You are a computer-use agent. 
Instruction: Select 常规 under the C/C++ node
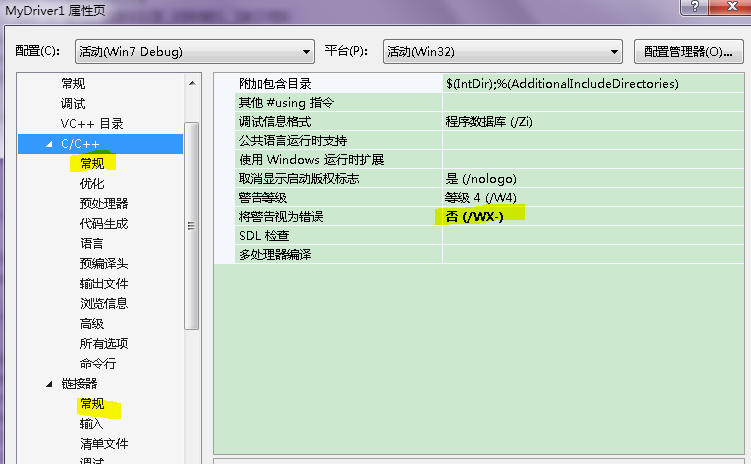click(x=92, y=164)
